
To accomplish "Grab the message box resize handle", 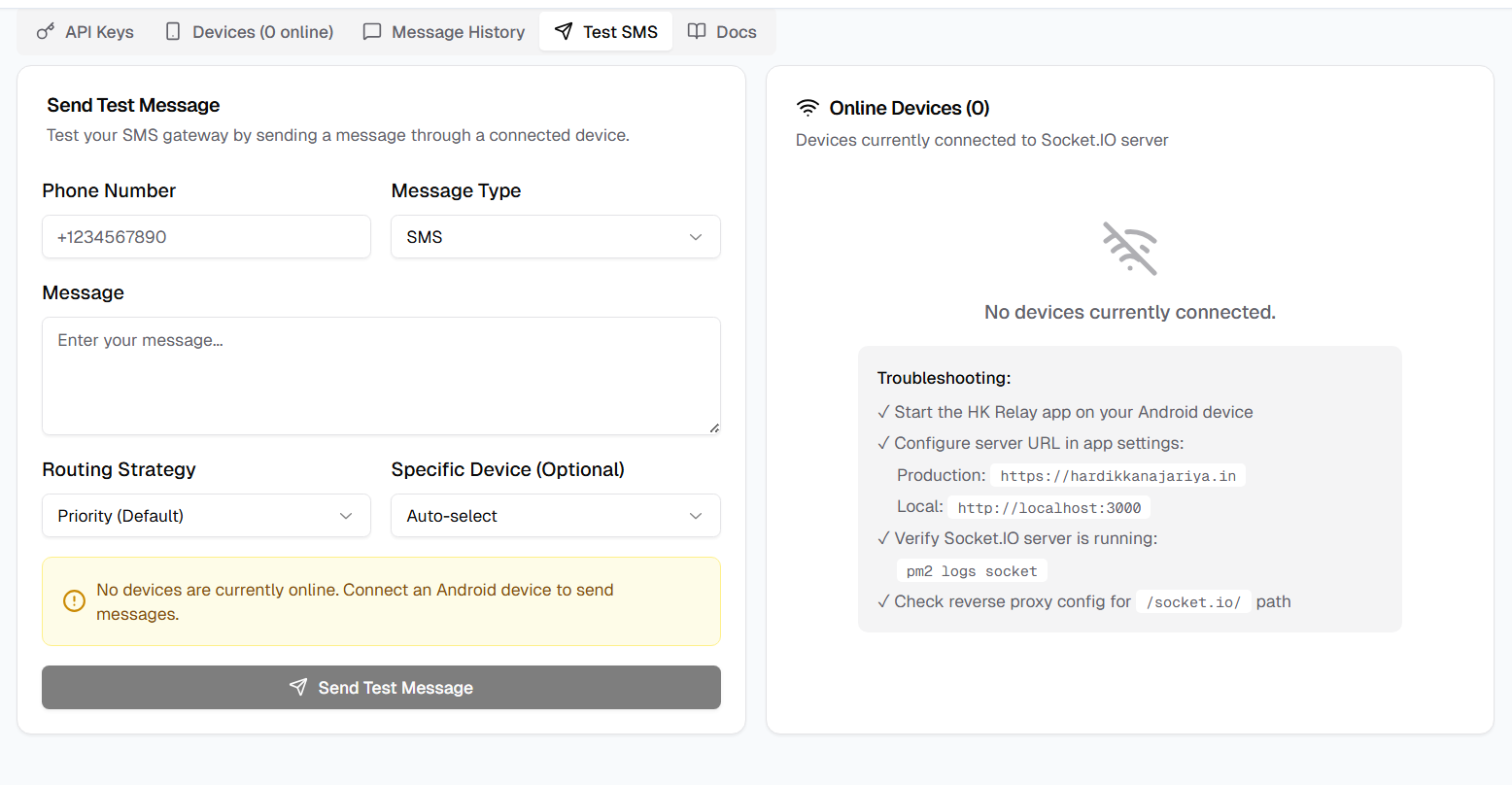I will tap(714, 428).
